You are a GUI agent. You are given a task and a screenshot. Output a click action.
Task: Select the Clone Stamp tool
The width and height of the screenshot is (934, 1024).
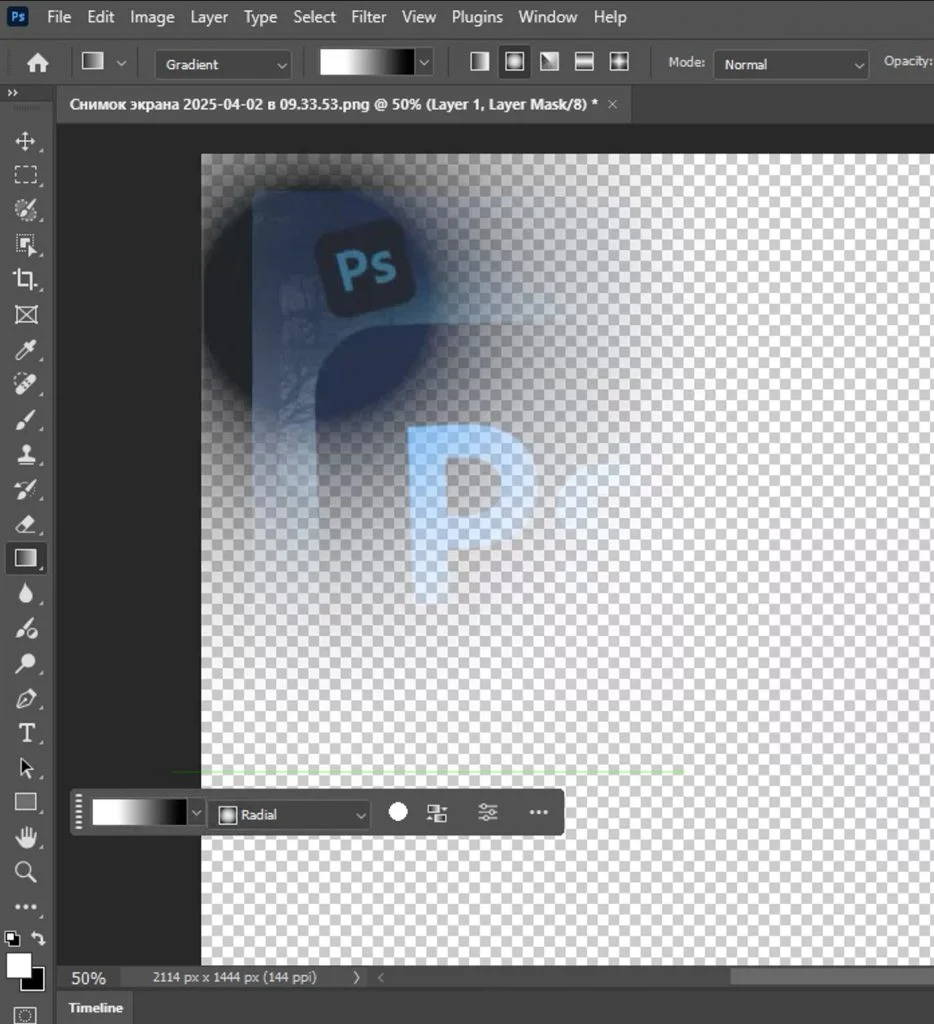pos(27,455)
